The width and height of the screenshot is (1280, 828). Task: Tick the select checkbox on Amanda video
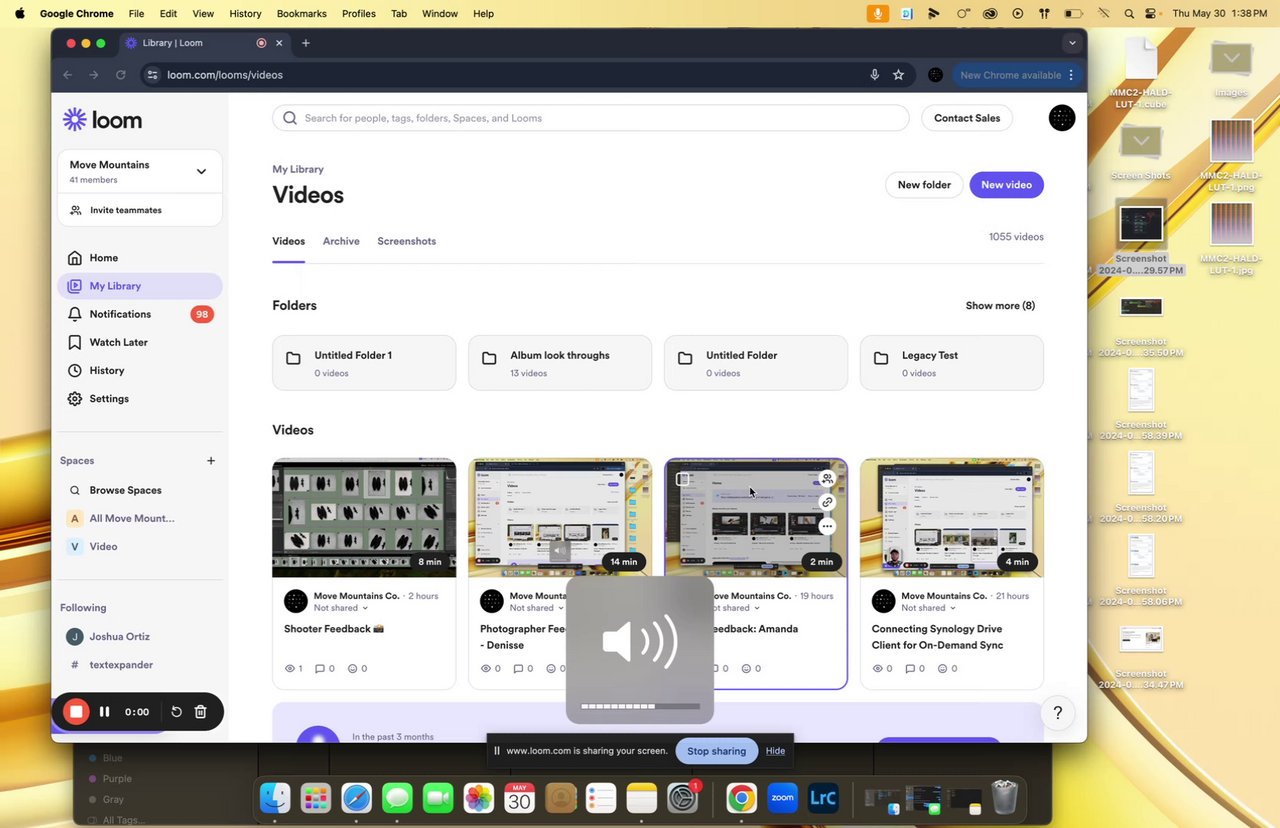point(683,479)
